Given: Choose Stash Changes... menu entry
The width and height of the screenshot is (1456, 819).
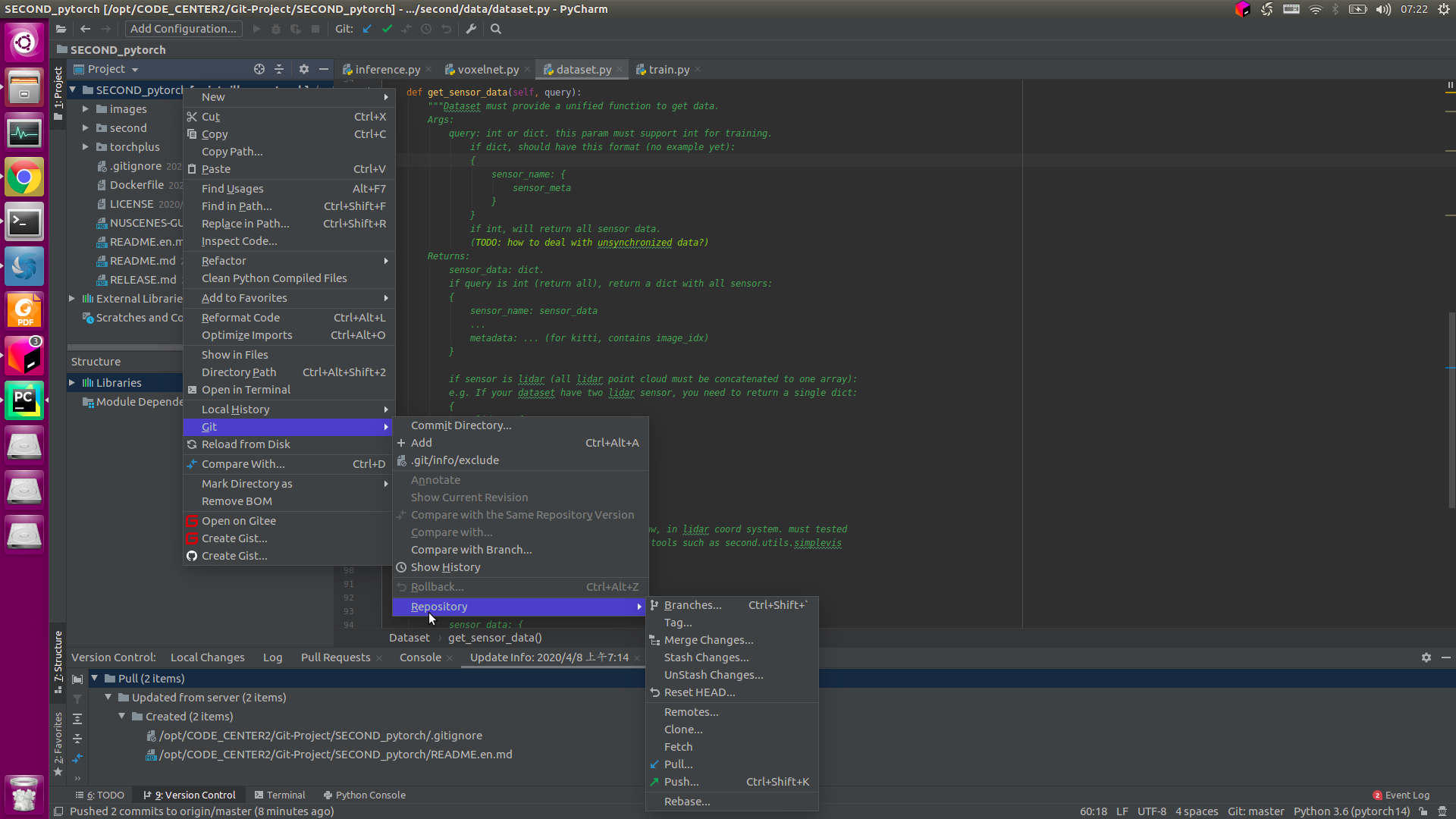Looking at the screenshot, I should coord(732,657).
